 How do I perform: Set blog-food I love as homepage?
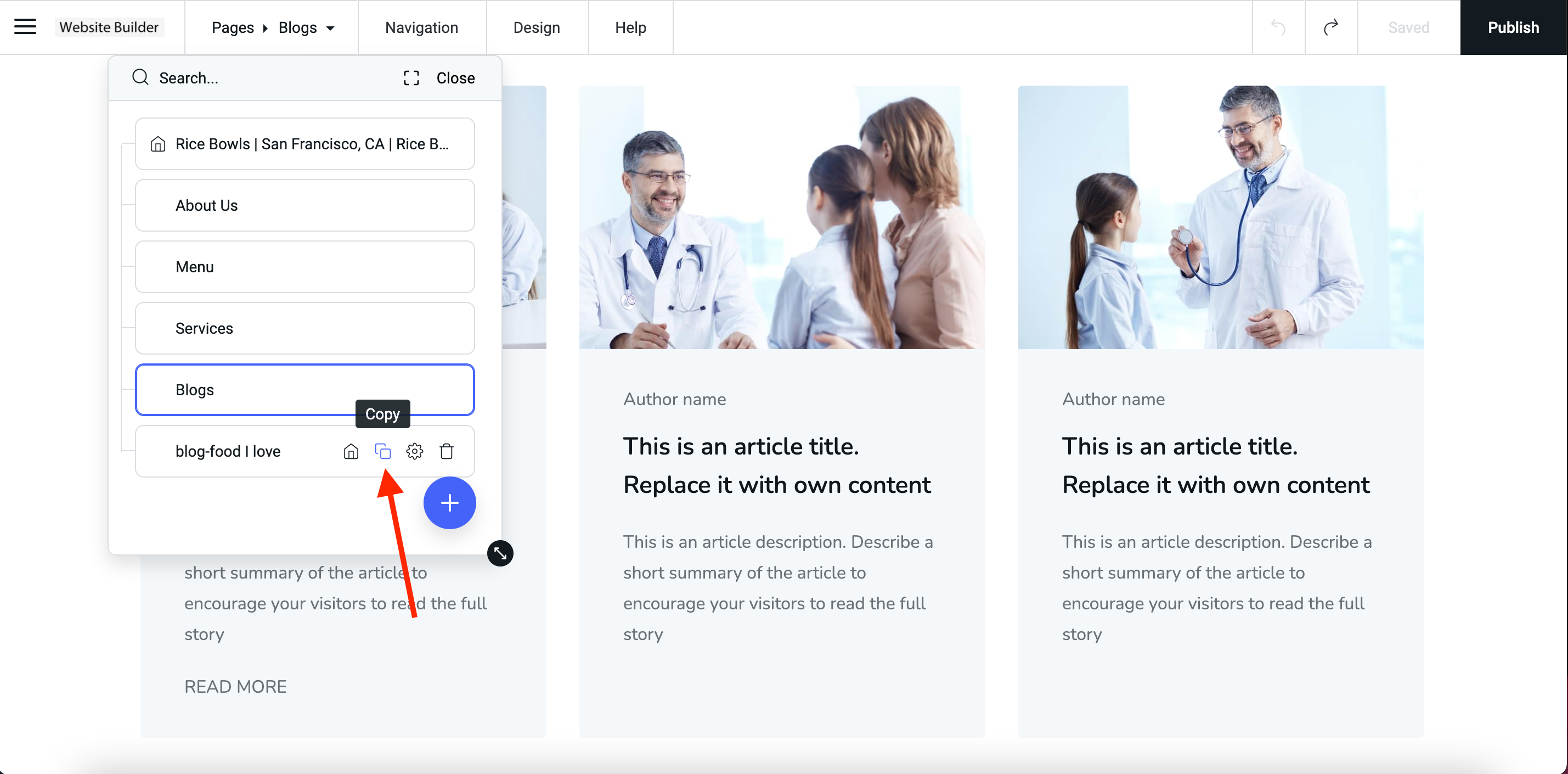(x=351, y=451)
